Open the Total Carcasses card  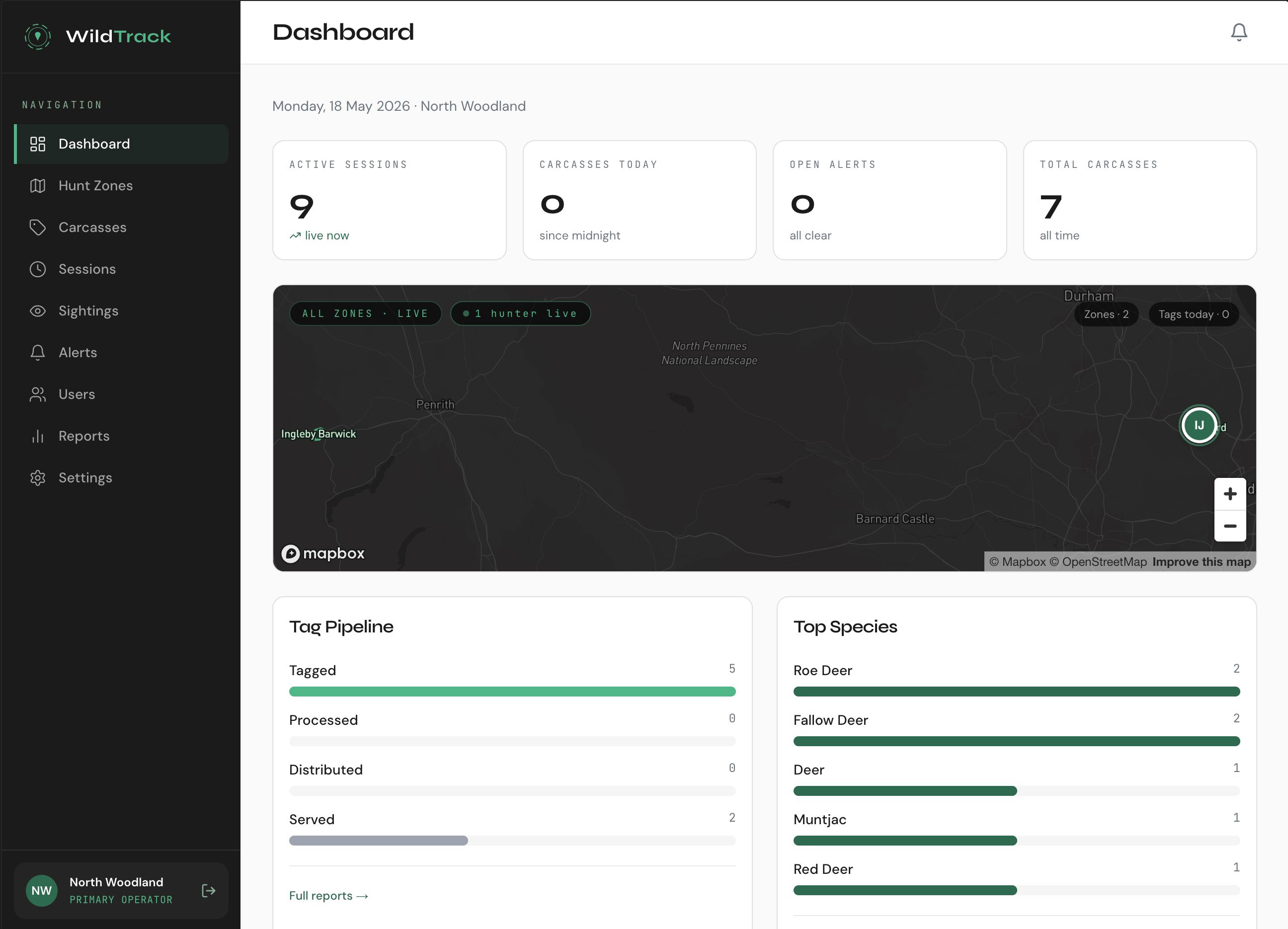click(x=1139, y=200)
